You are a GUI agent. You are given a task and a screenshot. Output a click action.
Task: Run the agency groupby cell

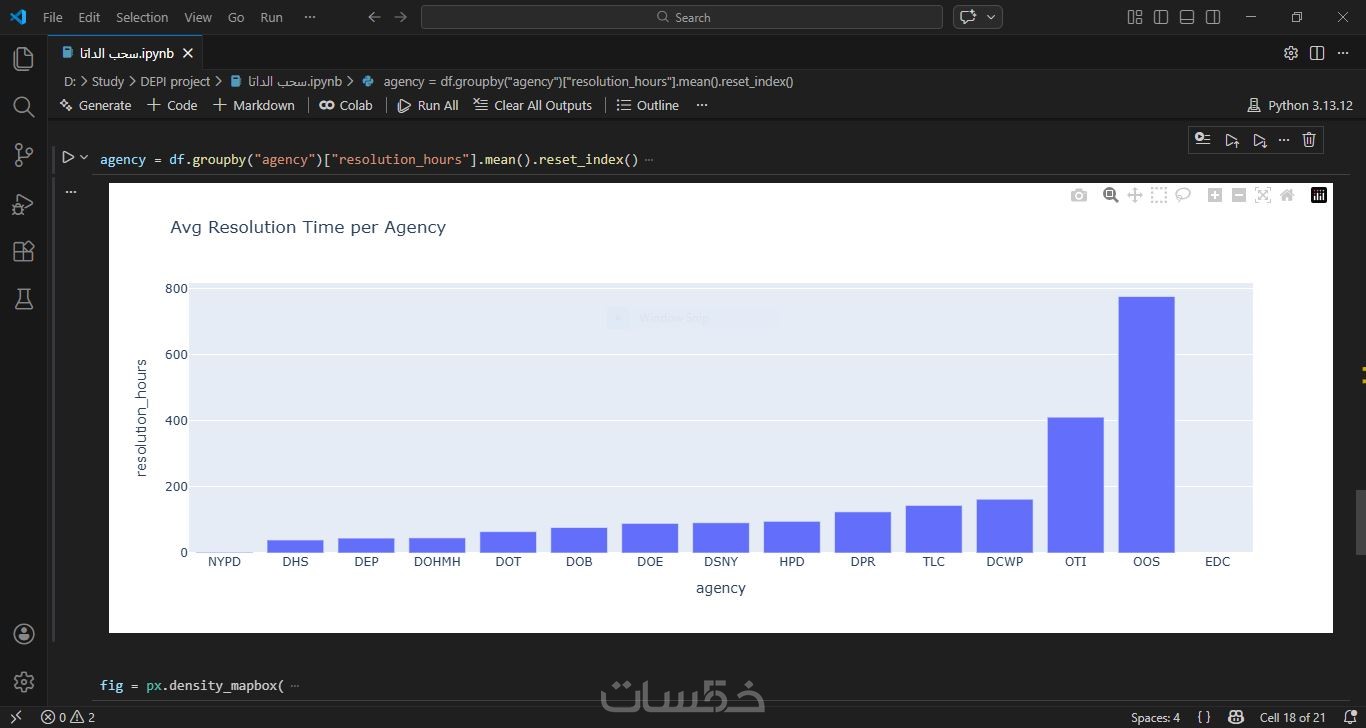[x=68, y=157]
